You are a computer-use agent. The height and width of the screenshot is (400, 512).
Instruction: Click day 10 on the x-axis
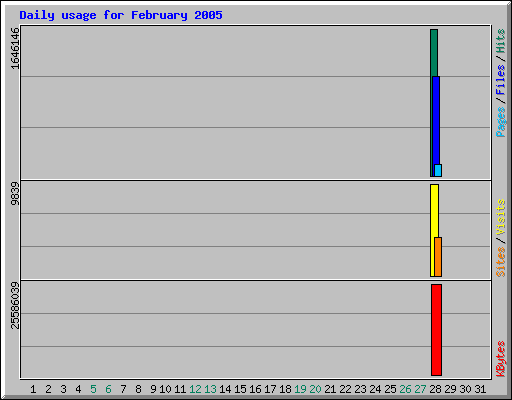coord(165,389)
